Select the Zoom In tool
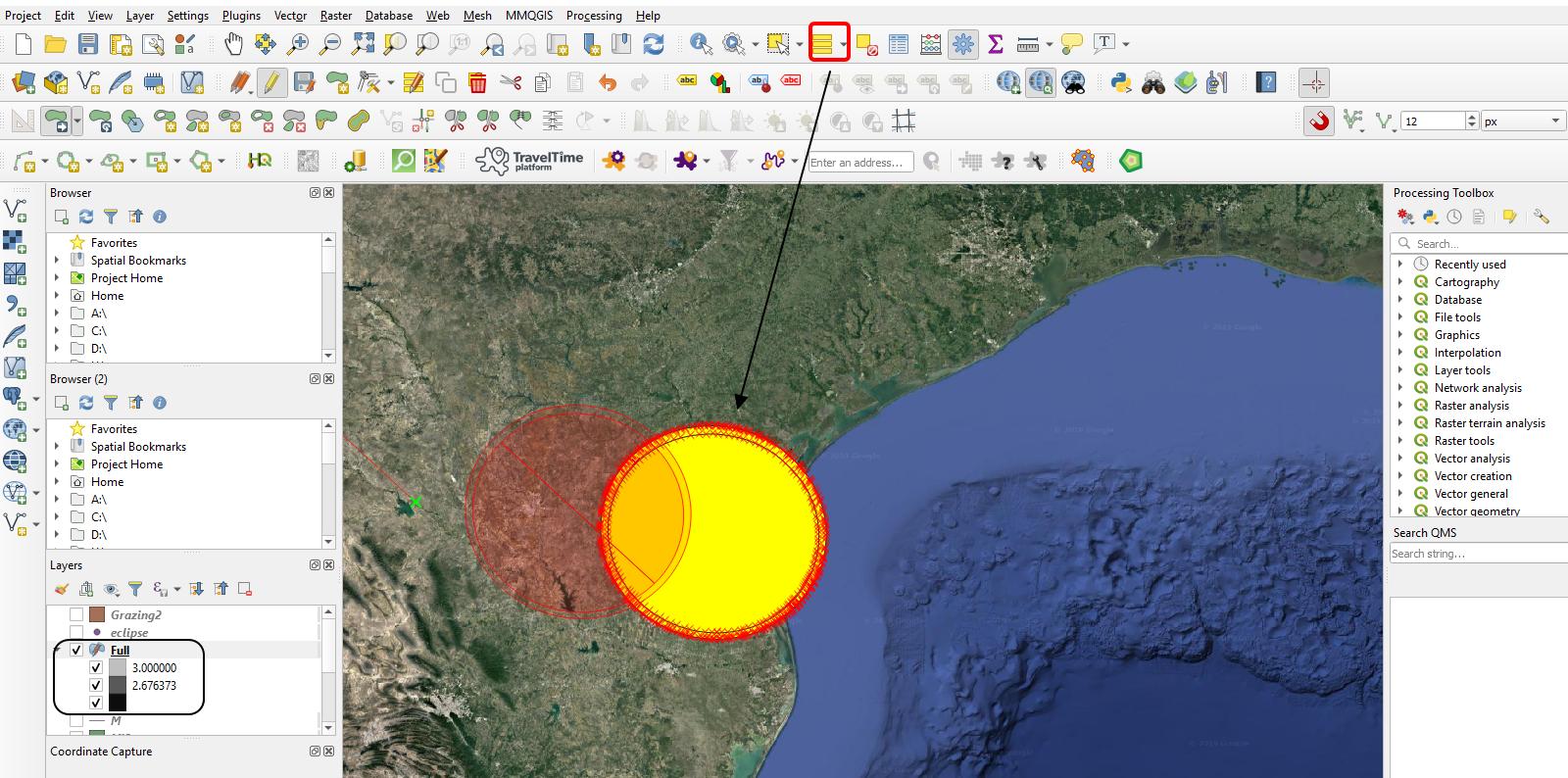 coord(298,44)
